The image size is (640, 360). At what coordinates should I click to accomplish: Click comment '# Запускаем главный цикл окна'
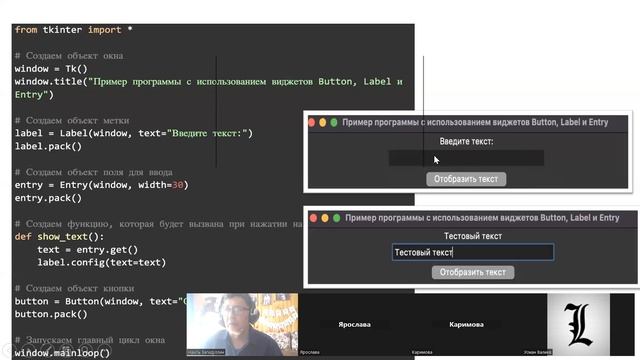click(90, 340)
